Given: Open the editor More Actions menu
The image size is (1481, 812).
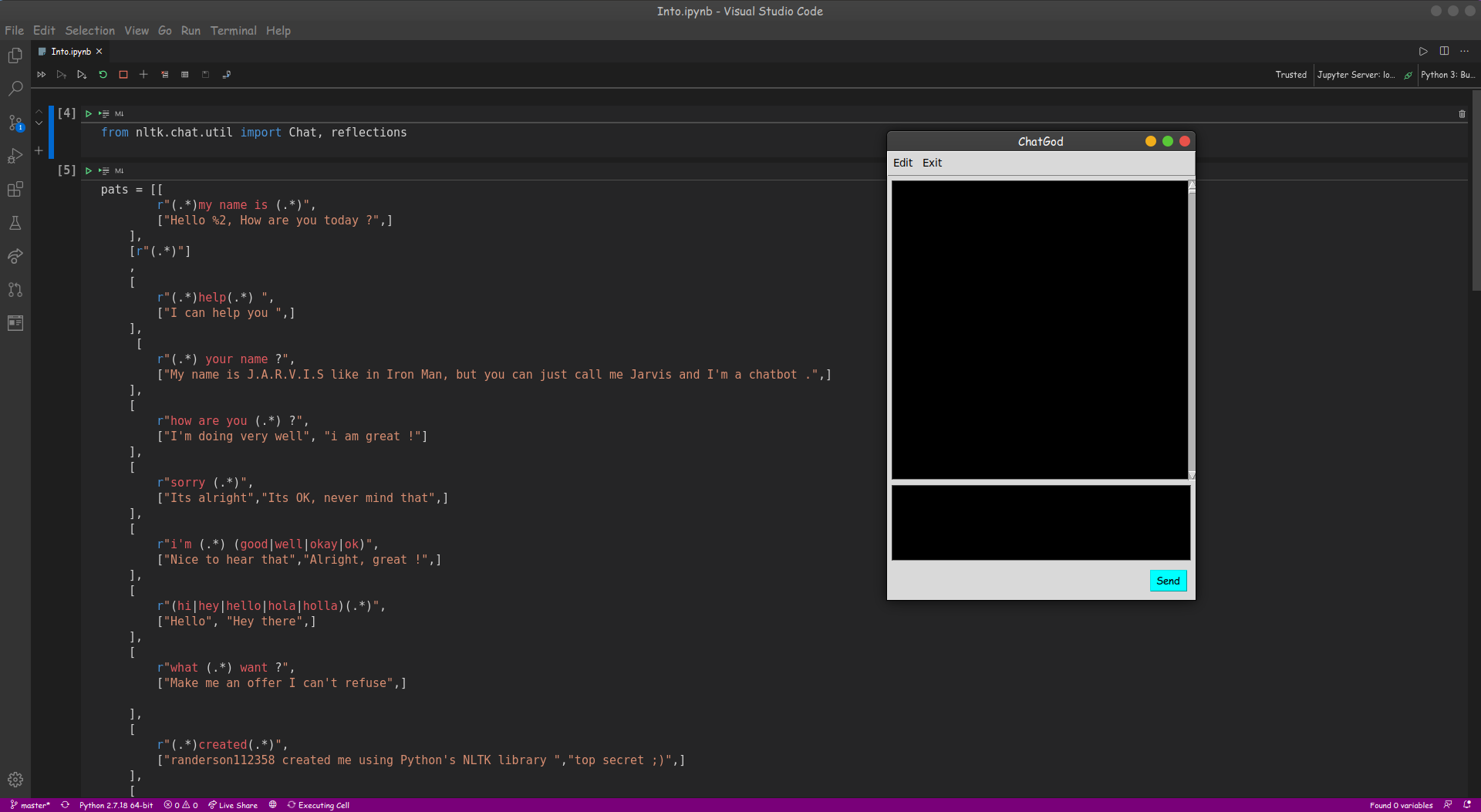Looking at the screenshot, I should (x=1465, y=52).
